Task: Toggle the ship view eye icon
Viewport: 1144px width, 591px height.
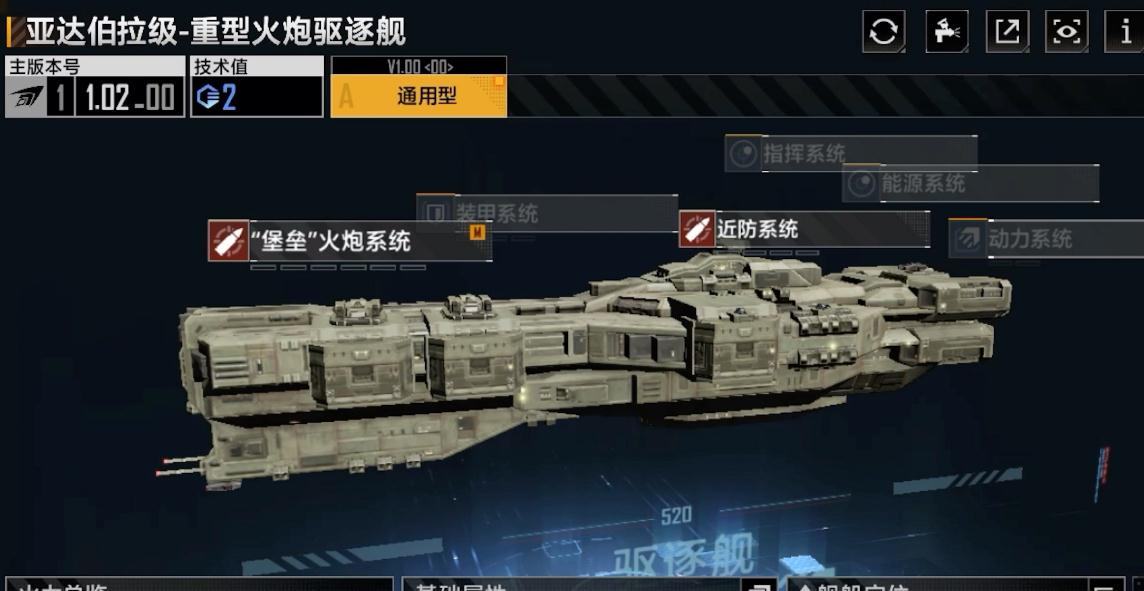Action: tap(1067, 31)
